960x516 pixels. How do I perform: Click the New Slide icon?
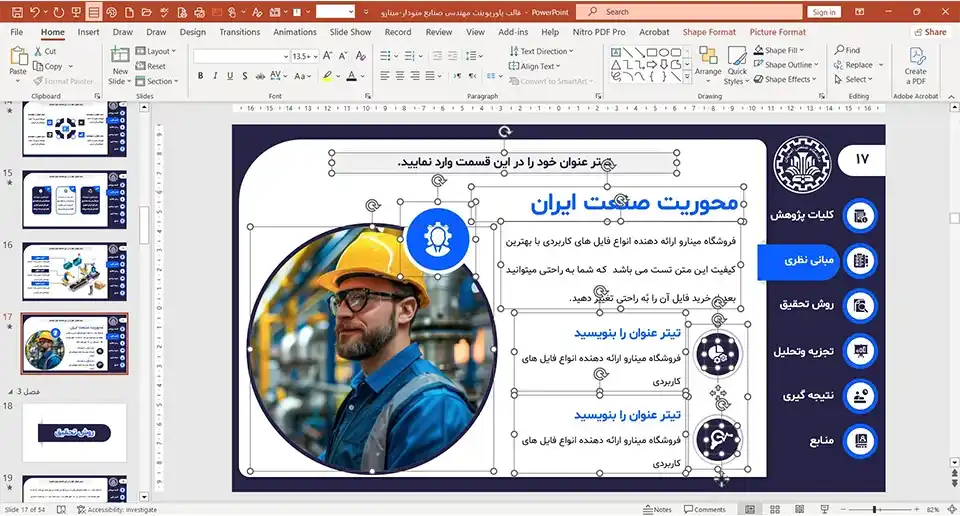point(119,56)
